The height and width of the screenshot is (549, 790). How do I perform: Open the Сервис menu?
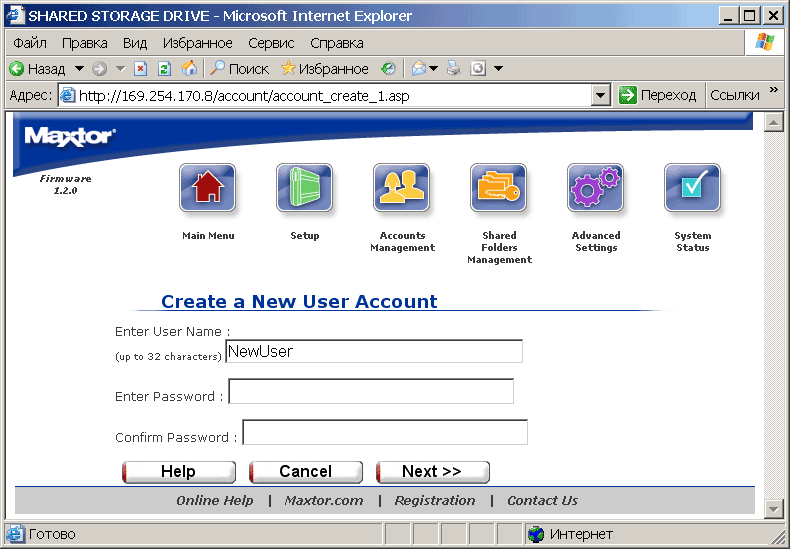[271, 43]
